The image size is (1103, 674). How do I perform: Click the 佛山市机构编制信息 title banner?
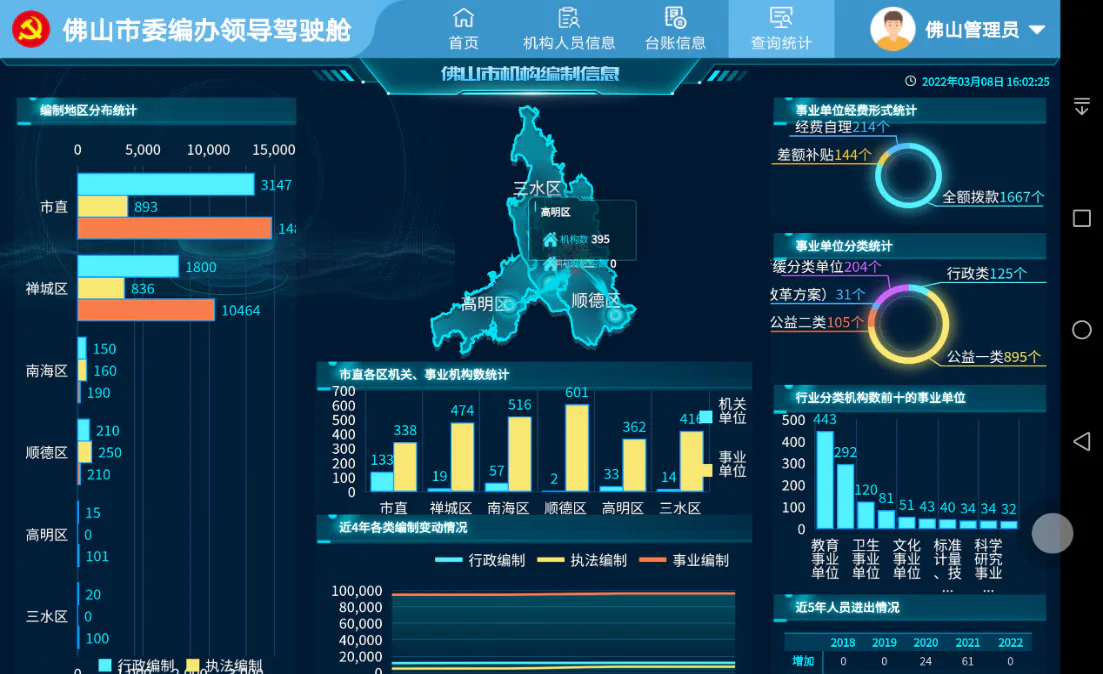pyautogui.click(x=530, y=73)
